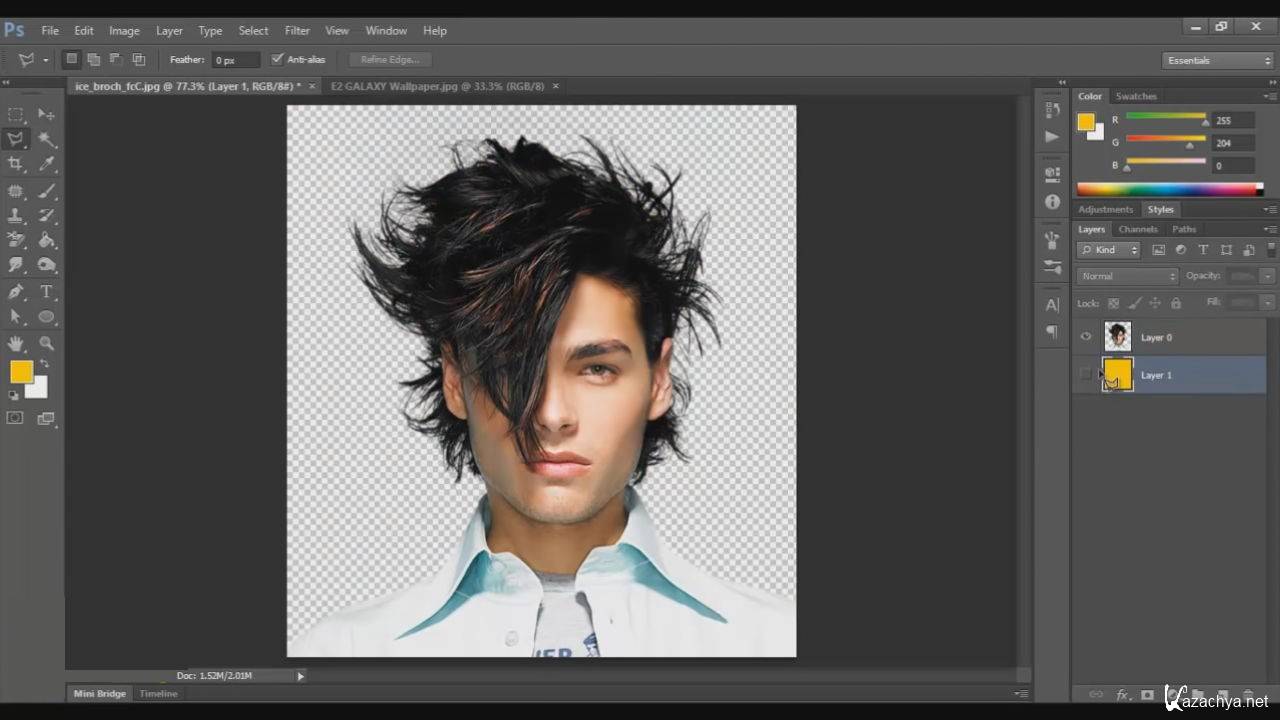The height and width of the screenshot is (720, 1280).
Task: Select the Crop tool
Action: [16, 164]
